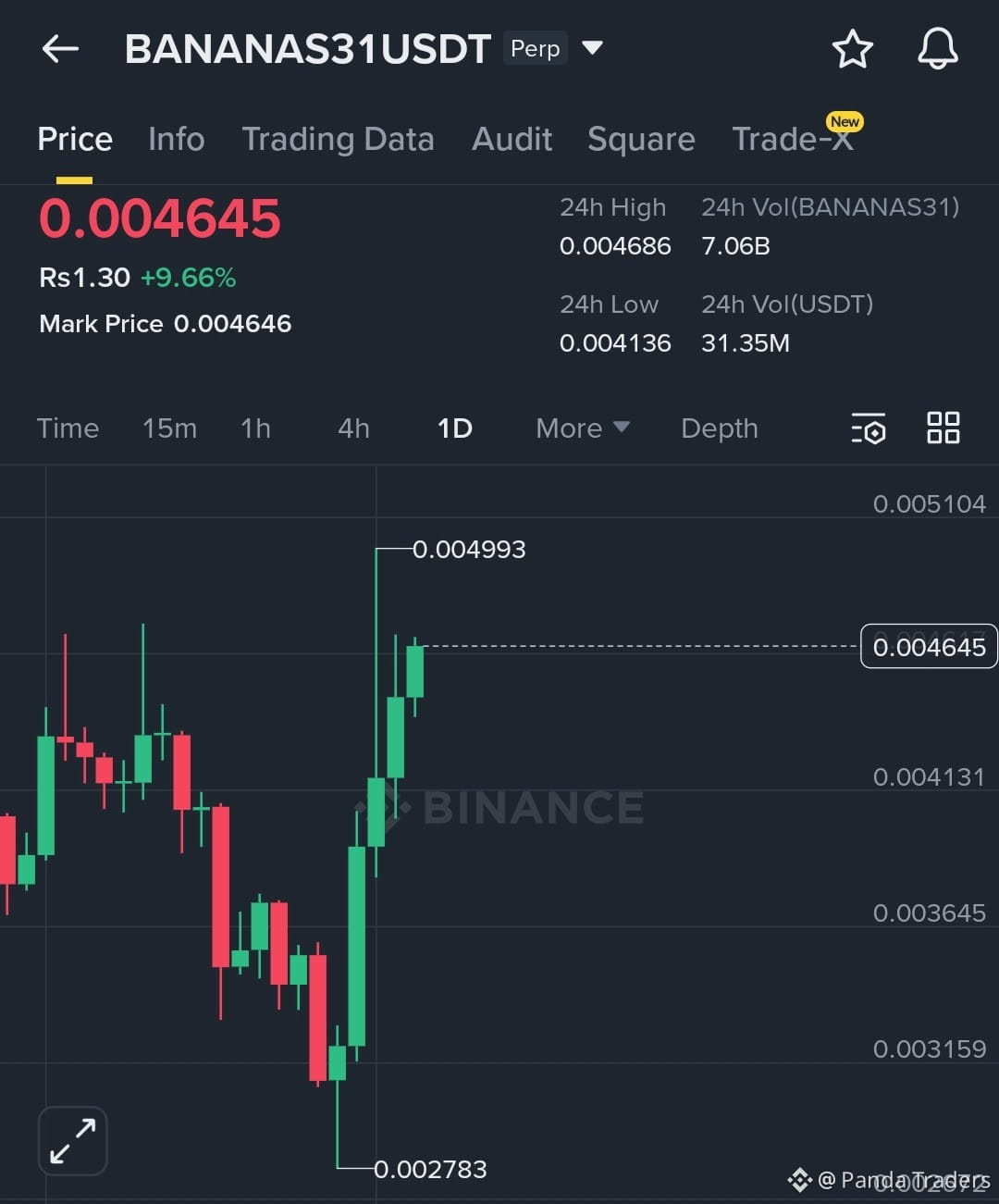Screen dimensions: 999x1204
Task: Open the Trade-X tab
Action: [x=792, y=139]
